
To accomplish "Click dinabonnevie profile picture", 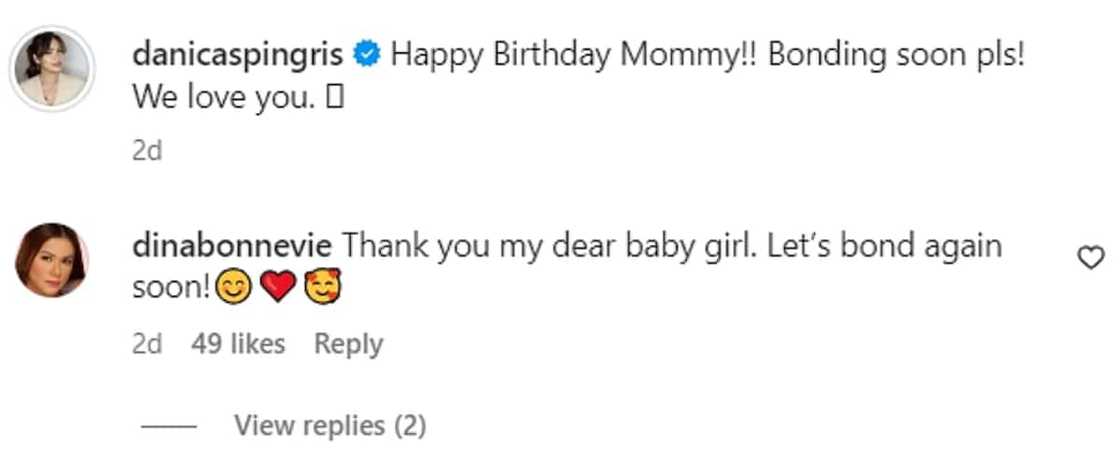I will tap(51, 260).
